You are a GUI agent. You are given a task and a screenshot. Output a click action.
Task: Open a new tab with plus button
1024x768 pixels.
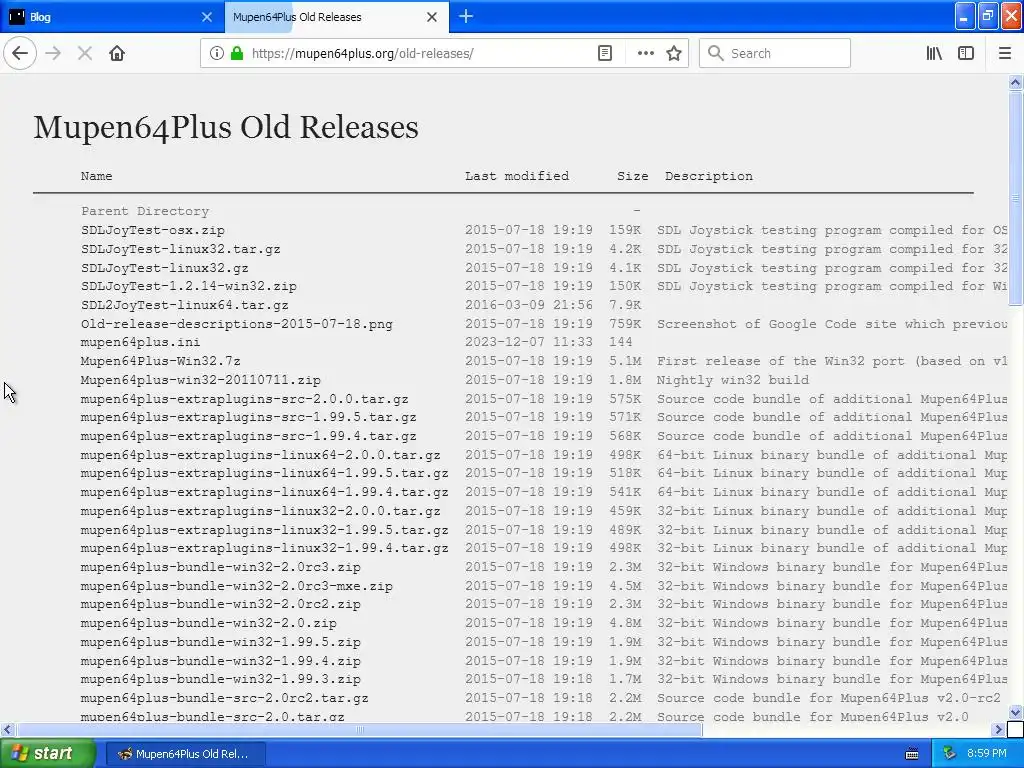[466, 16]
